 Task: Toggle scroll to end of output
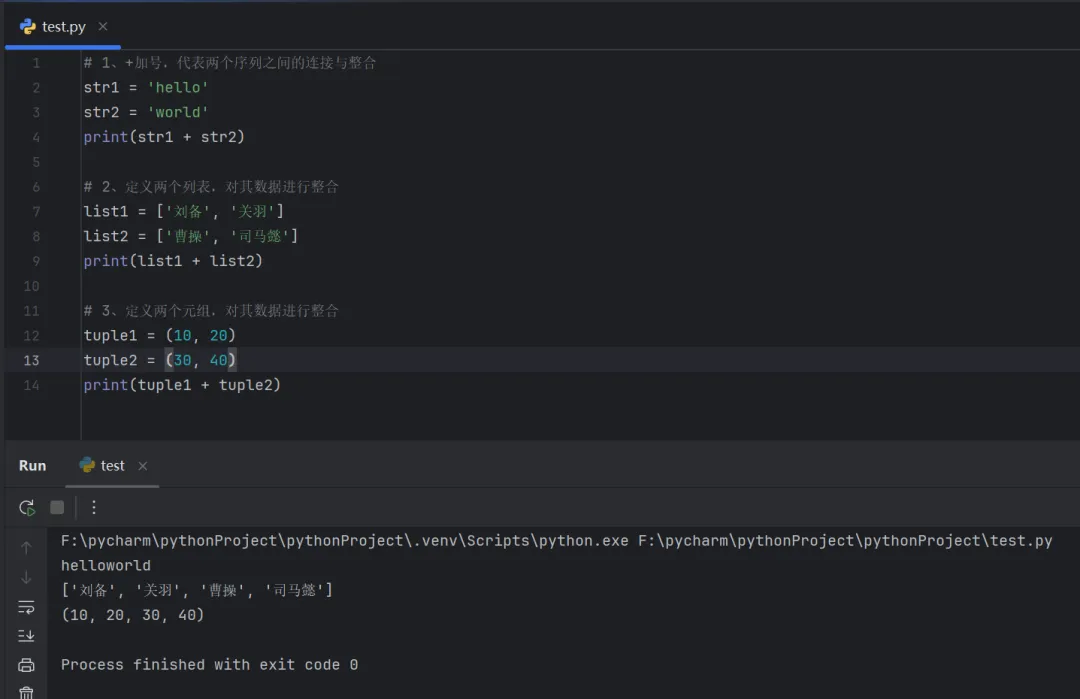pyautogui.click(x=26, y=636)
